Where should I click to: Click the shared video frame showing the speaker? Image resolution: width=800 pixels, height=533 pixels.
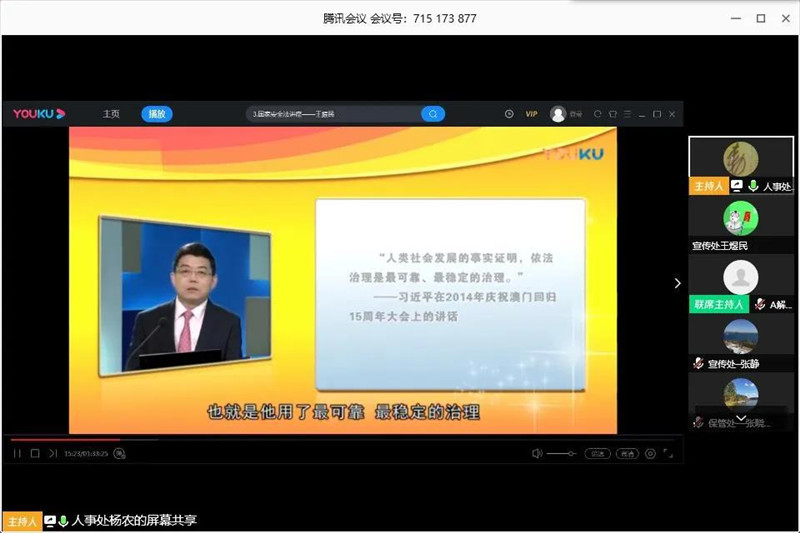point(185,297)
